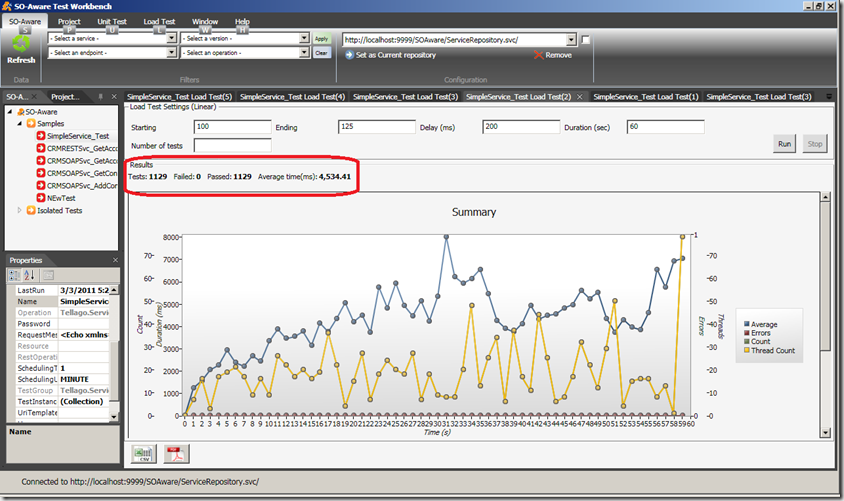Toggle checkbox next to repository URL
Image resolution: width=844 pixels, height=501 pixels.
point(586,39)
